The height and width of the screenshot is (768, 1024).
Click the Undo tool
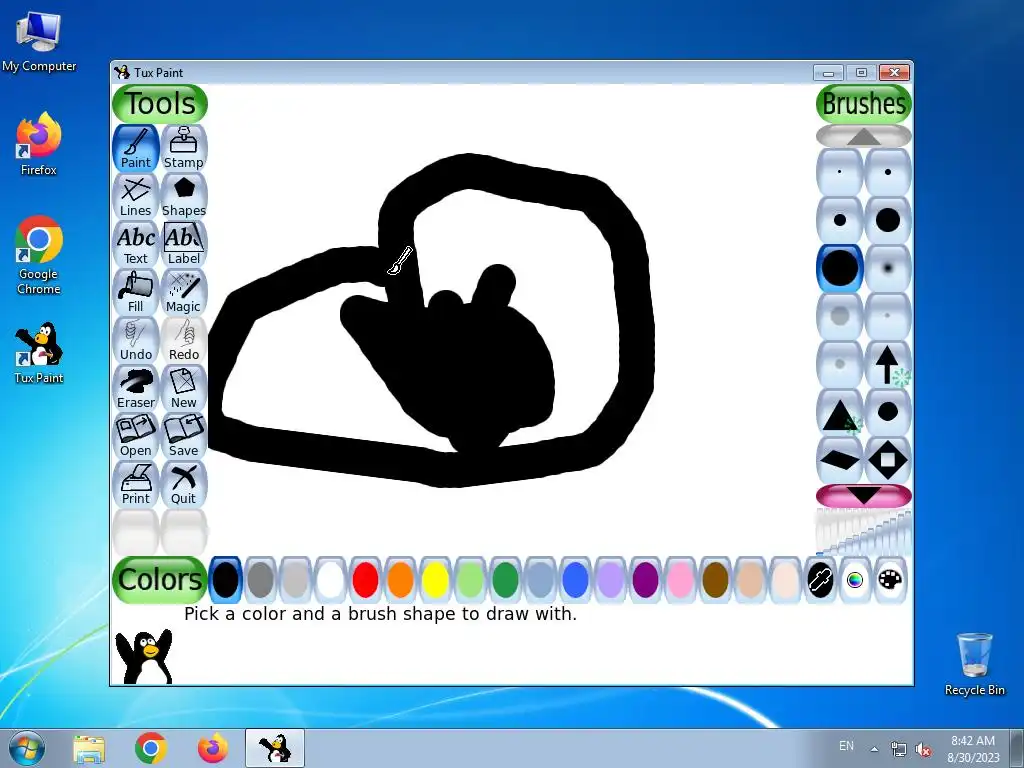136,340
